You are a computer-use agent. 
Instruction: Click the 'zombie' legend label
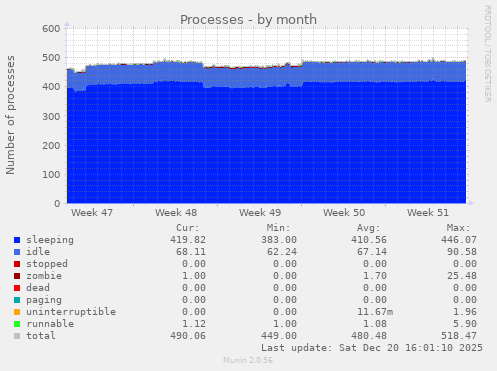coord(44,276)
